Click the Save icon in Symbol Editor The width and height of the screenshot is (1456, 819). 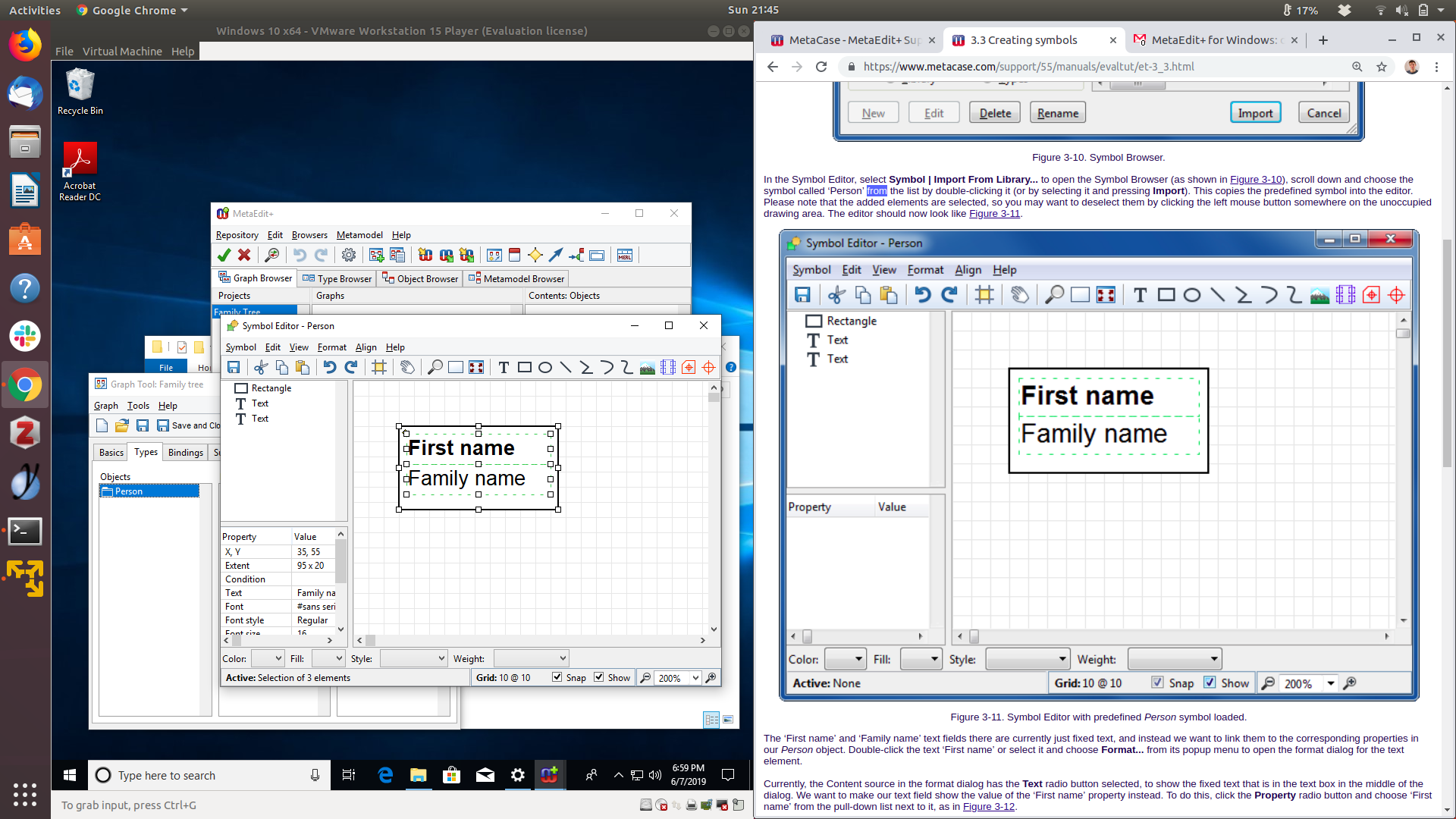tap(234, 368)
